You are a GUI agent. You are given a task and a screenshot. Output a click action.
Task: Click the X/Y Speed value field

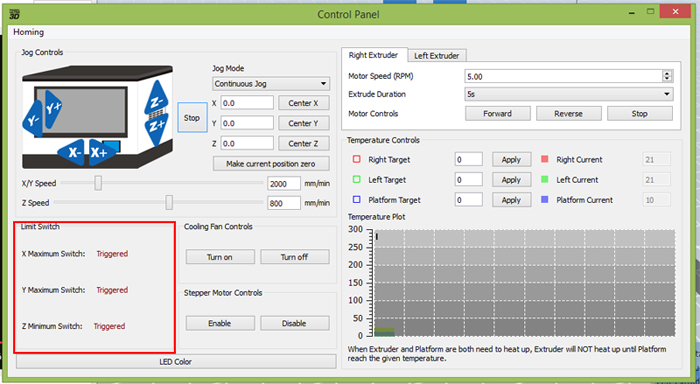(x=284, y=184)
